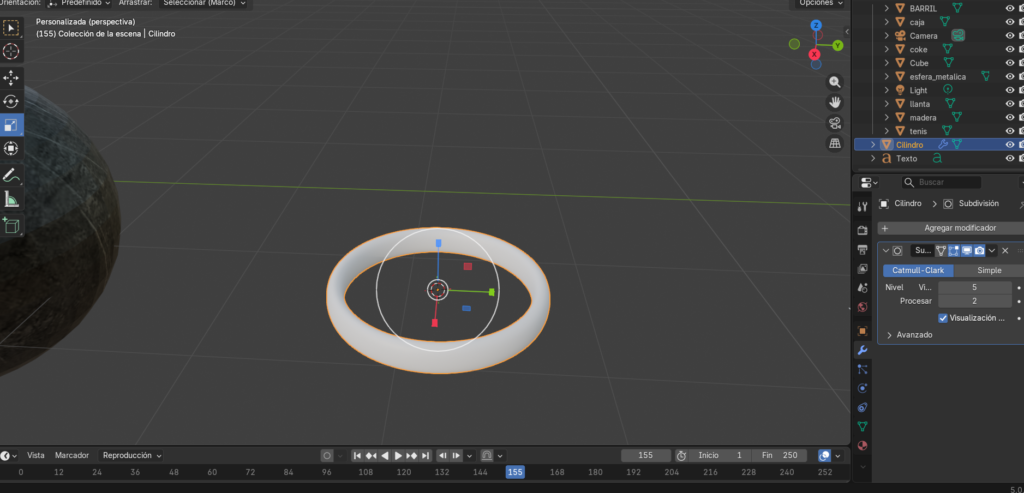Choose the Measure tool
This screenshot has width=1024, height=493.
(11, 199)
